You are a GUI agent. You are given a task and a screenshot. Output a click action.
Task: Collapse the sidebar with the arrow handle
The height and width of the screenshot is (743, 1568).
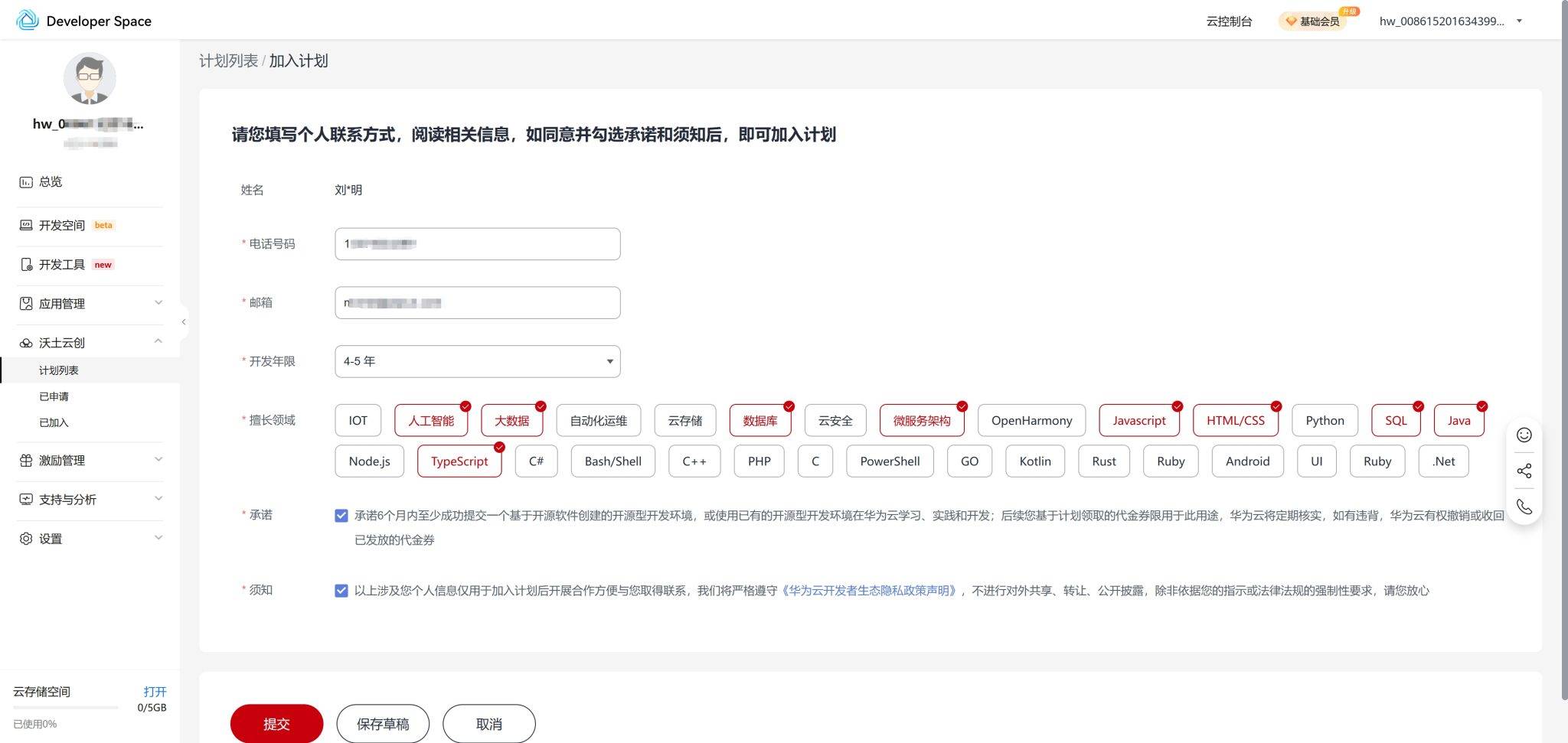pyautogui.click(x=184, y=322)
